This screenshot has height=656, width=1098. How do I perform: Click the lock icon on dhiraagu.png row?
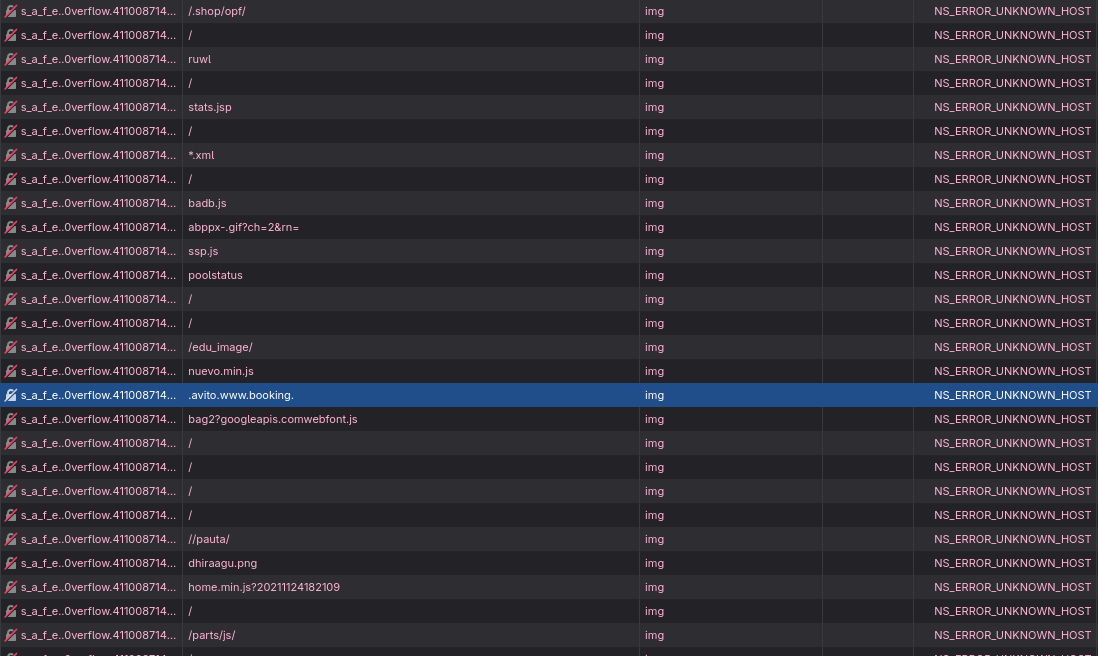pyautogui.click(x=11, y=563)
